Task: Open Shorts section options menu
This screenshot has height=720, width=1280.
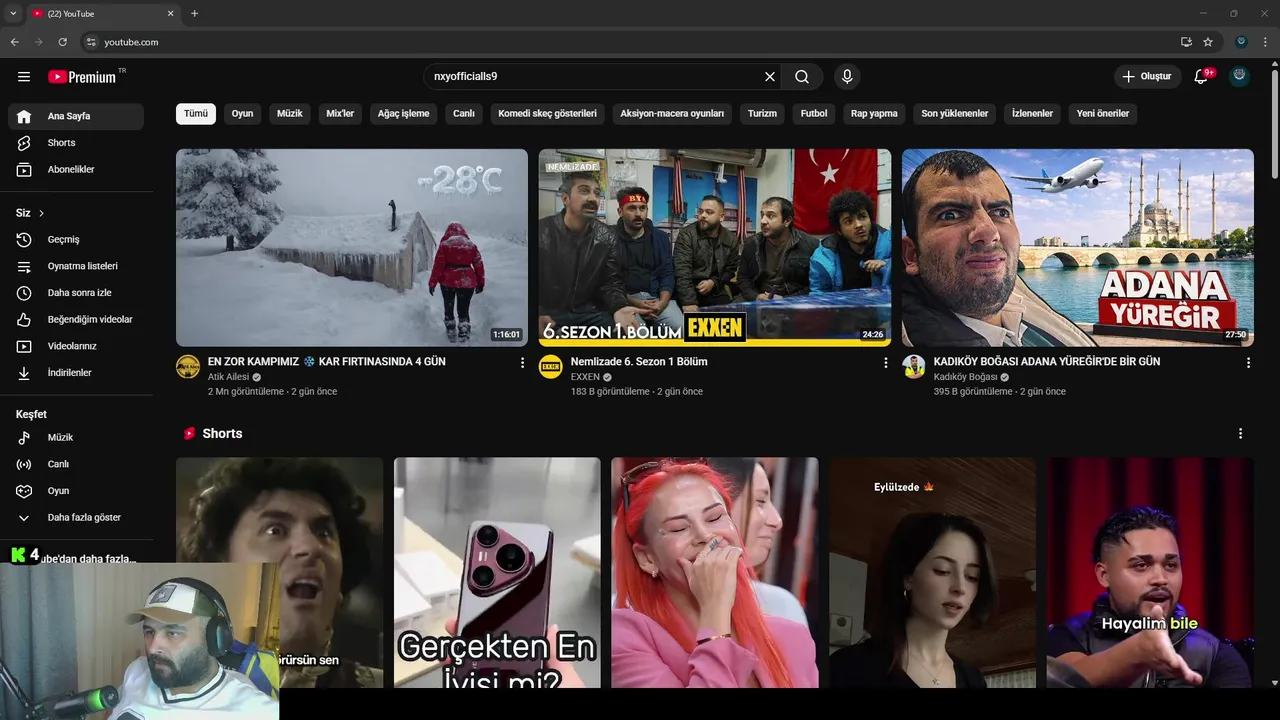Action: coord(1240,434)
